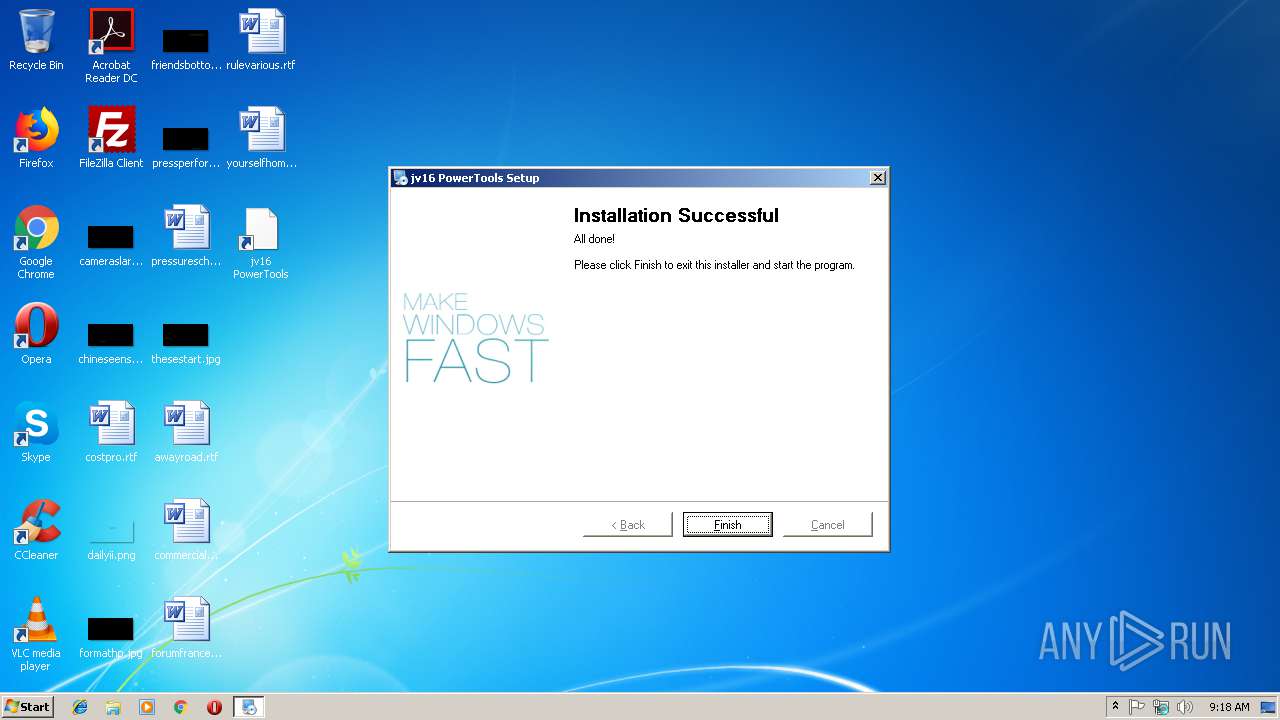
Task: Select the awayroad.rtf file
Action: (186, 432)
